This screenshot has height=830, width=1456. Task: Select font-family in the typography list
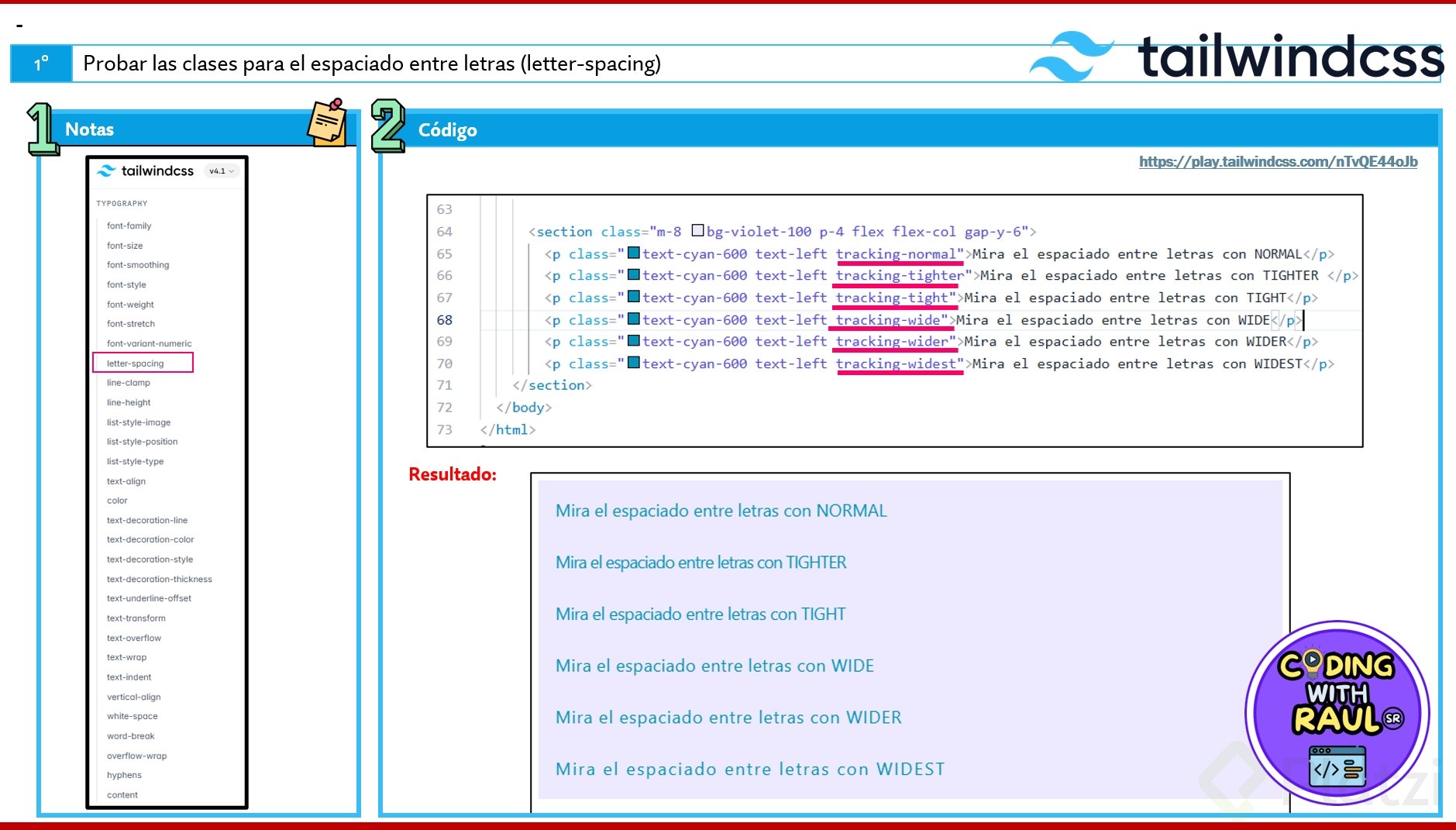(129, 226)
